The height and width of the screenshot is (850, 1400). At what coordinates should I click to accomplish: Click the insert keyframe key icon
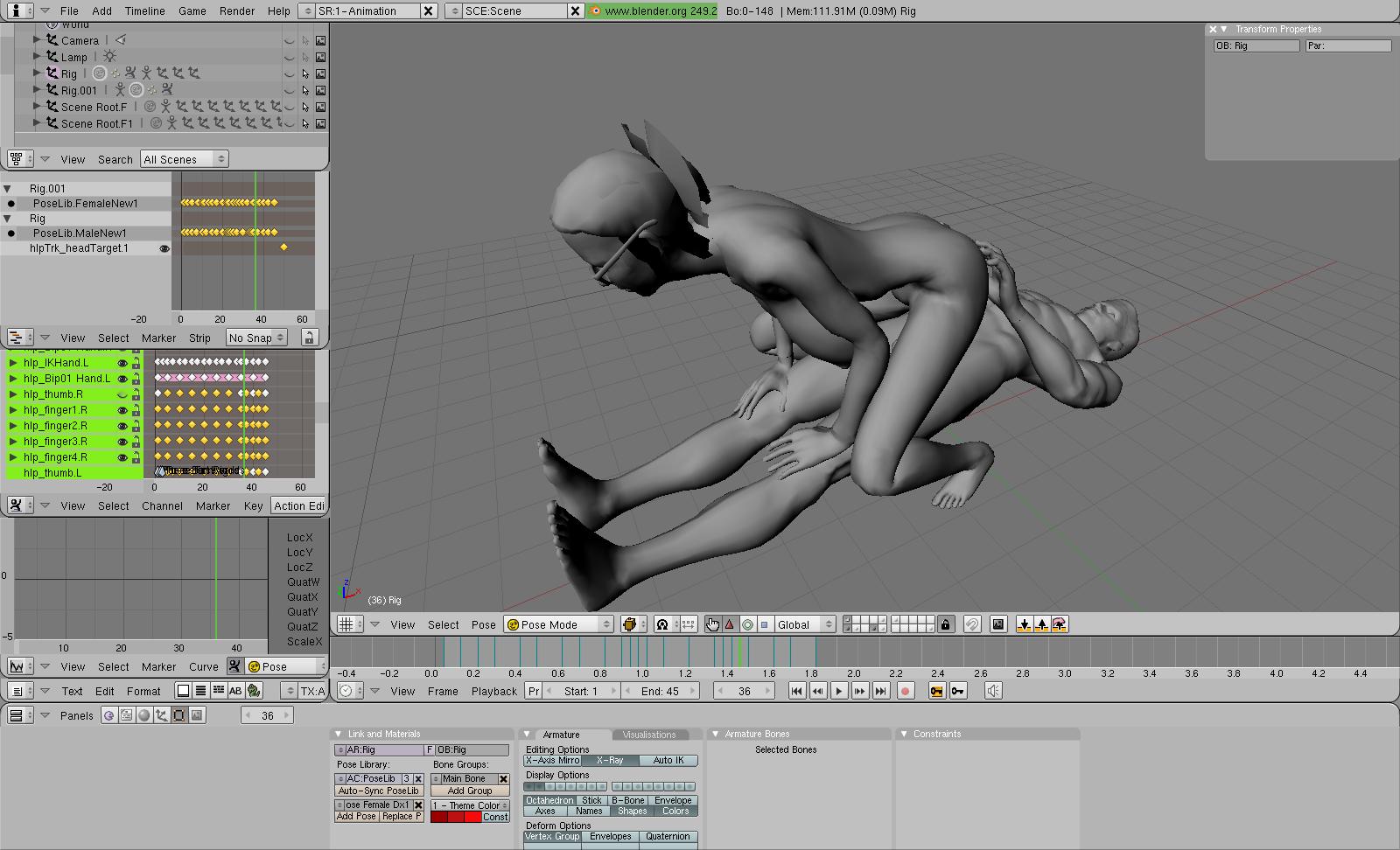click(x=936, y=691)
